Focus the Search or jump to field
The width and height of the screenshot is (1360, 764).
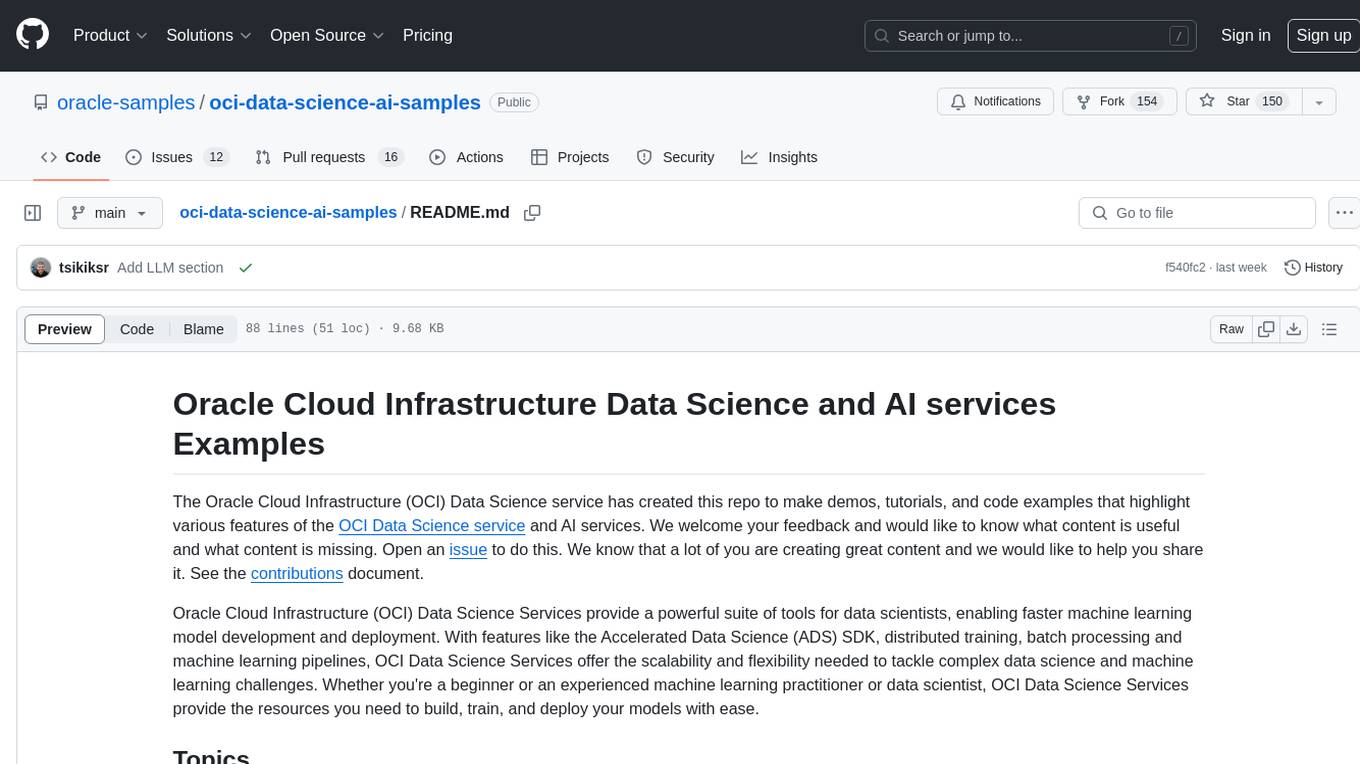(x=1030, y=35)
